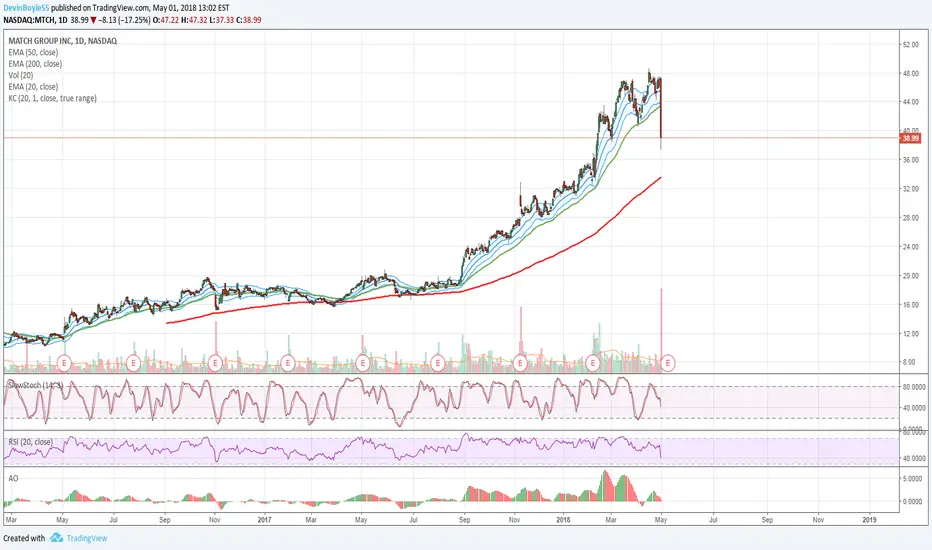
Task: Click the earnings E marker near Jul 2016
Action: pos(133,362)
